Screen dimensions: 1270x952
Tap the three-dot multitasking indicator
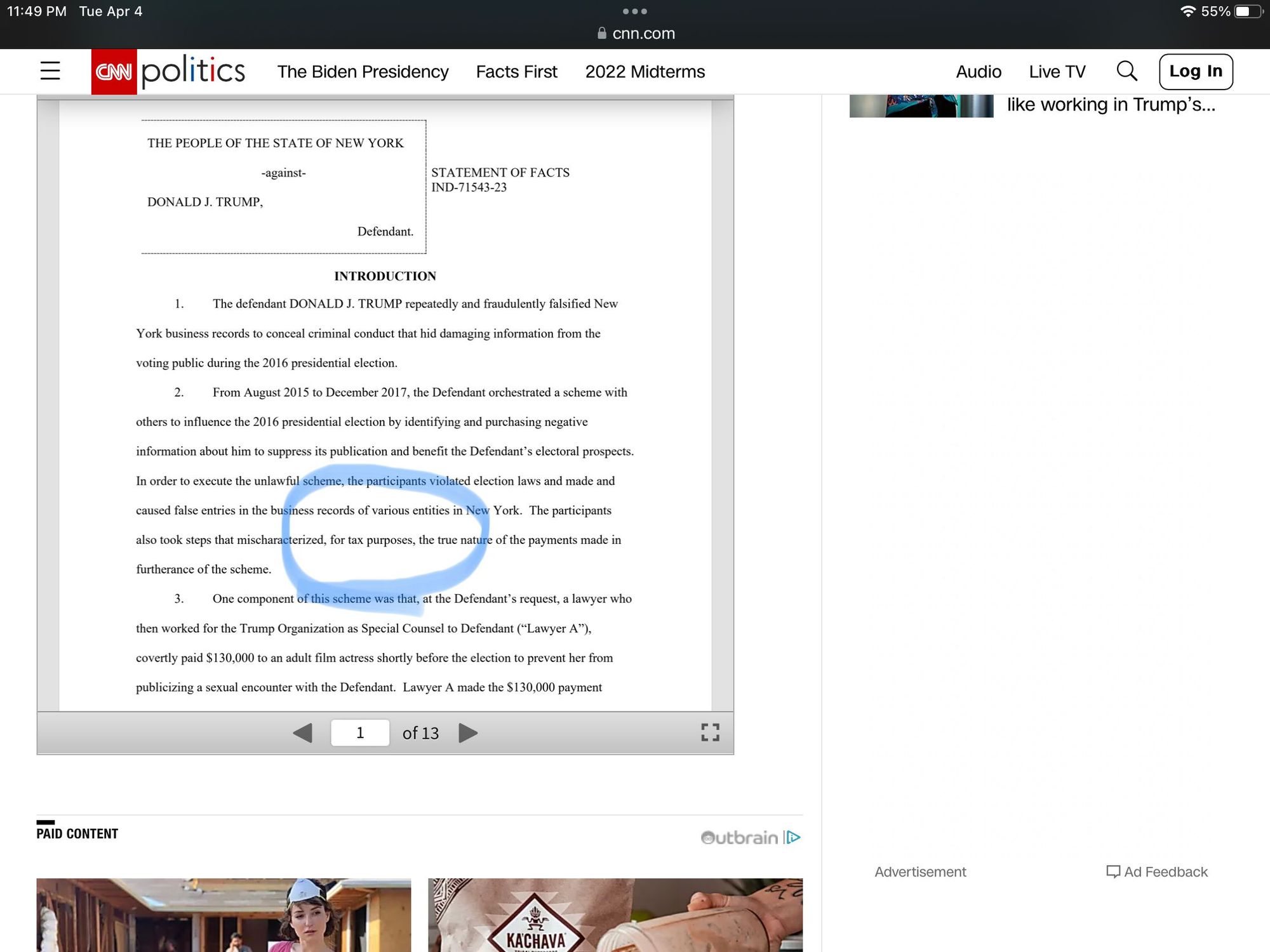coord(634,11)
